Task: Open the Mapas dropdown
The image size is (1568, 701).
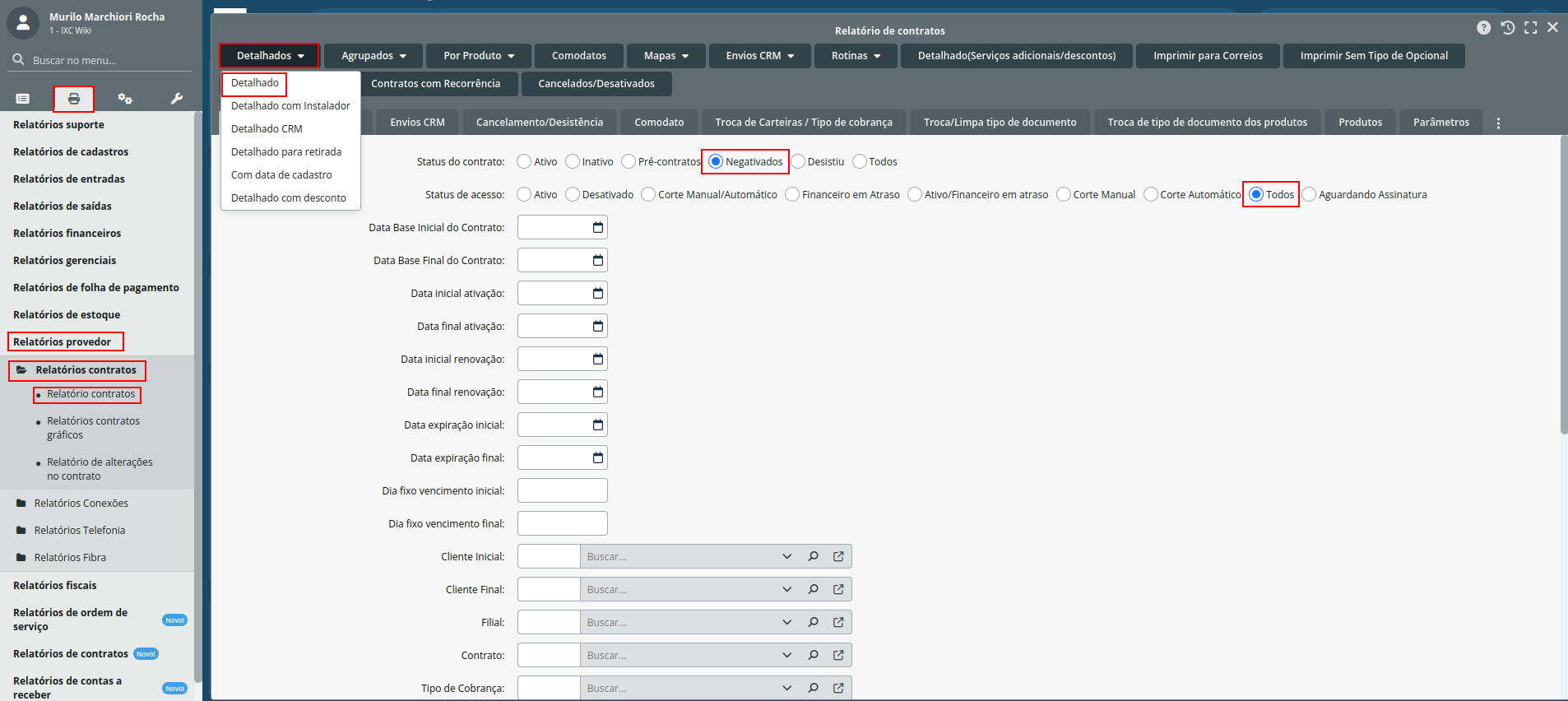Action: tap(666, 56)
